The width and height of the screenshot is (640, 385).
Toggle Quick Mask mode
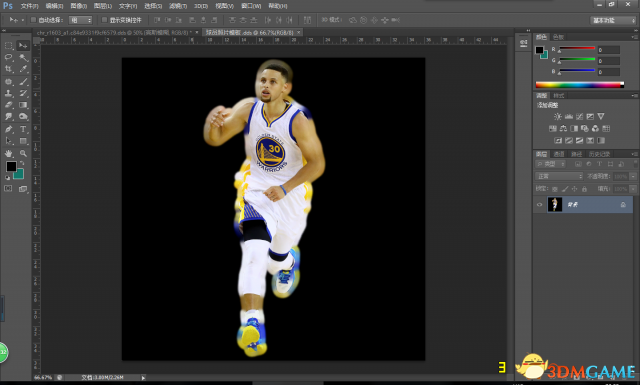coord(9,189)
